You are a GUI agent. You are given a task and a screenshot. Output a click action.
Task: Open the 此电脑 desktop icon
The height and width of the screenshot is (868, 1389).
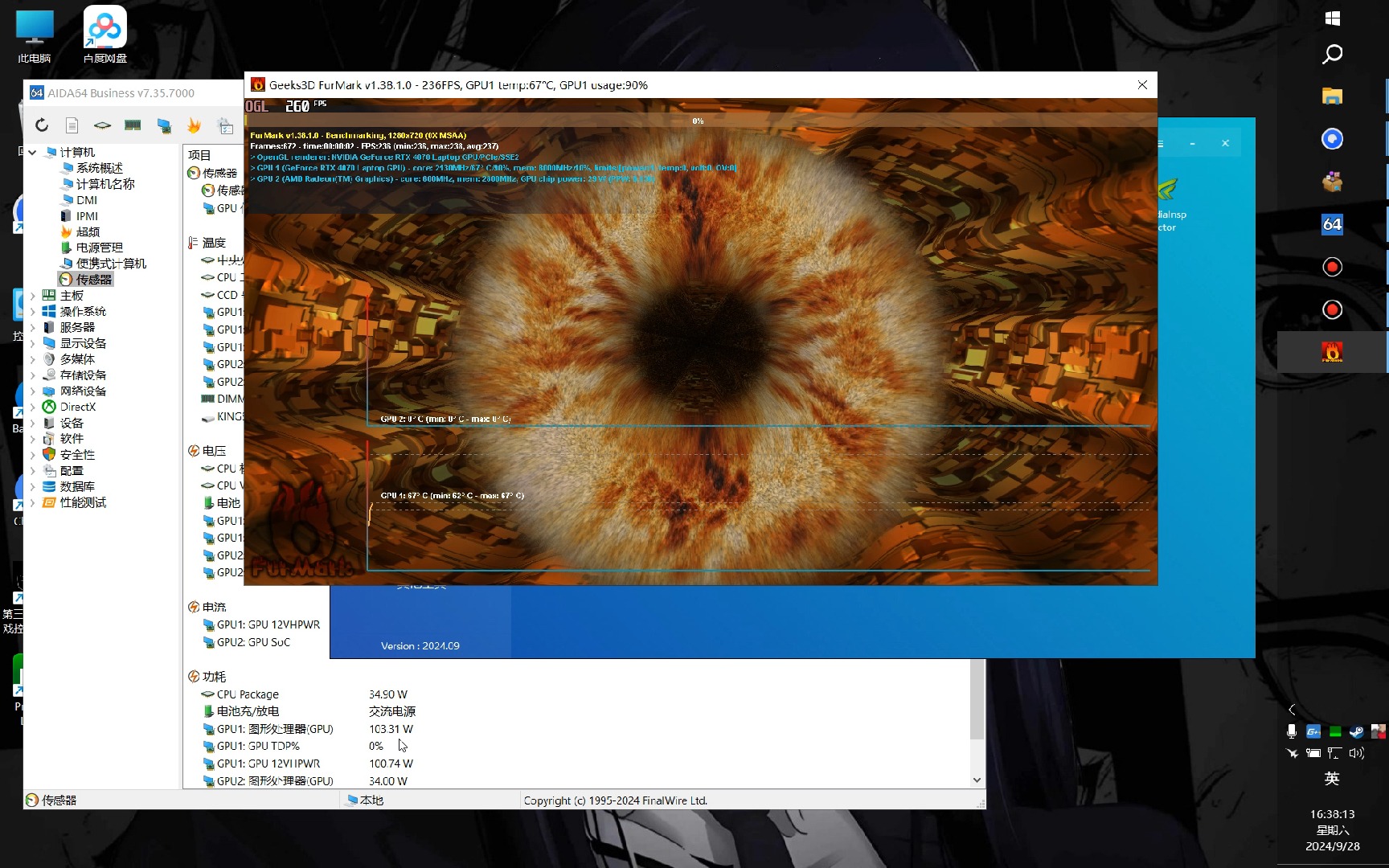pyautogui.click(x=35, y=37)
